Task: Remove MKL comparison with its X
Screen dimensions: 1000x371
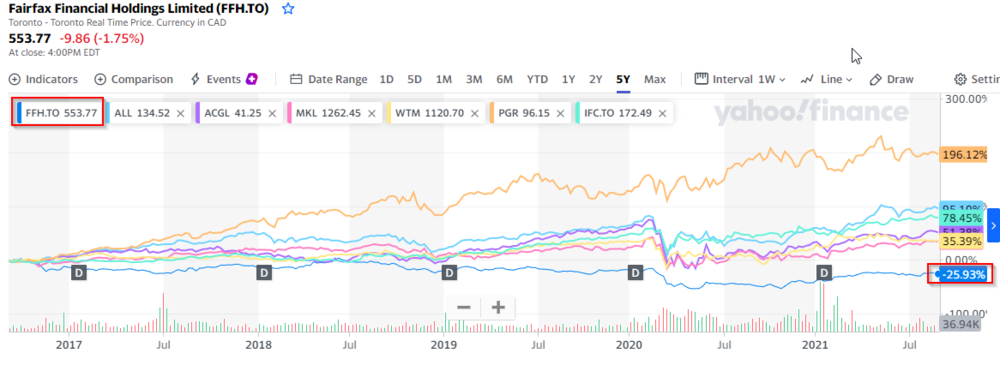Action: [371, 113]
